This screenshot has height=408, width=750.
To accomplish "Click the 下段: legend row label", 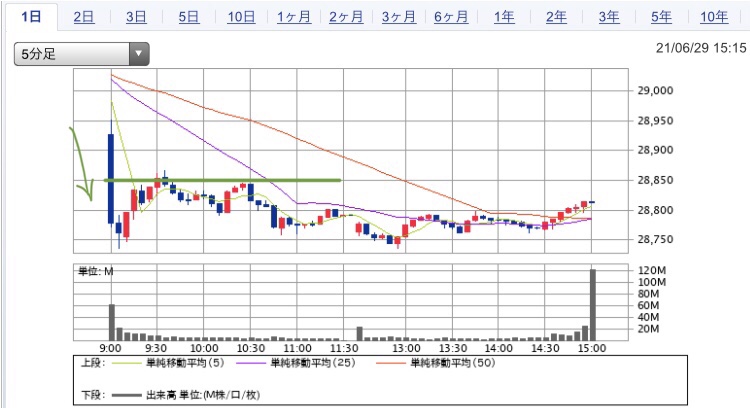I will pyautogui.click(x=93, y=395).
